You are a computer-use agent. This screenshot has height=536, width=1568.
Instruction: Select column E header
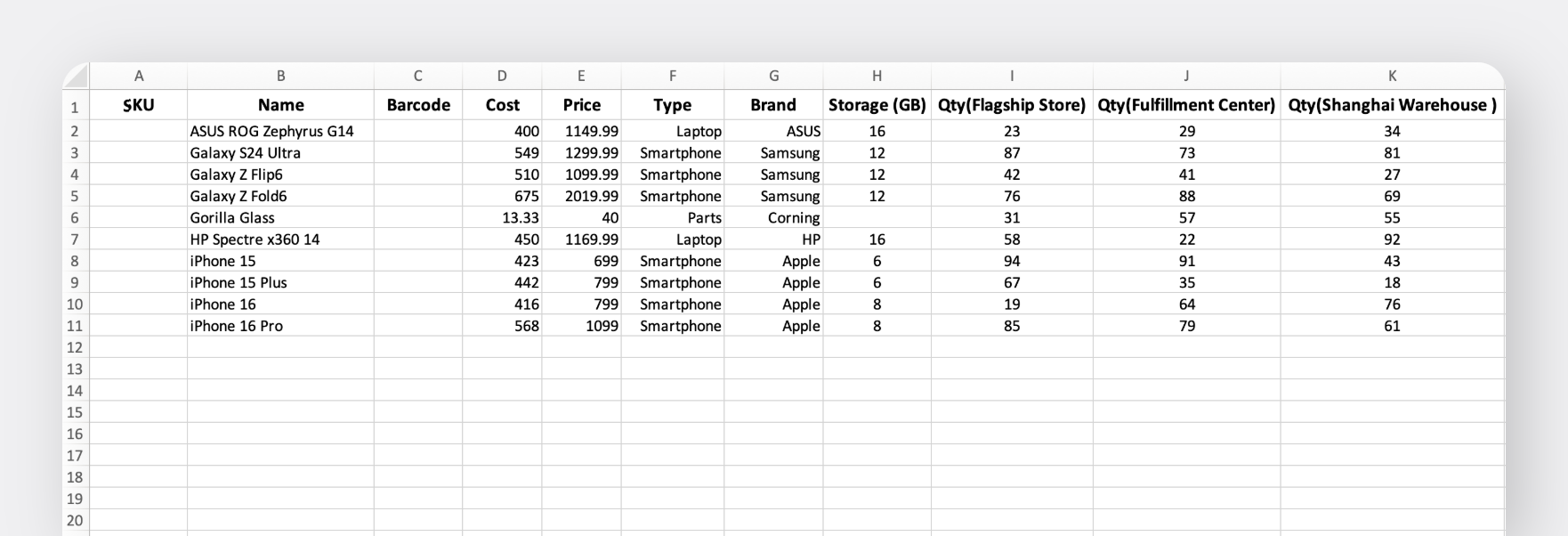click(x=581, y=77)
